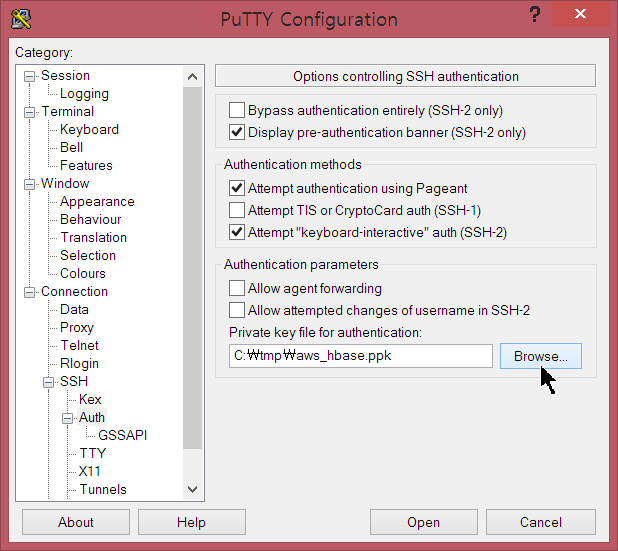Select Session category
The image size is (618, 551).
coord(65,75)
